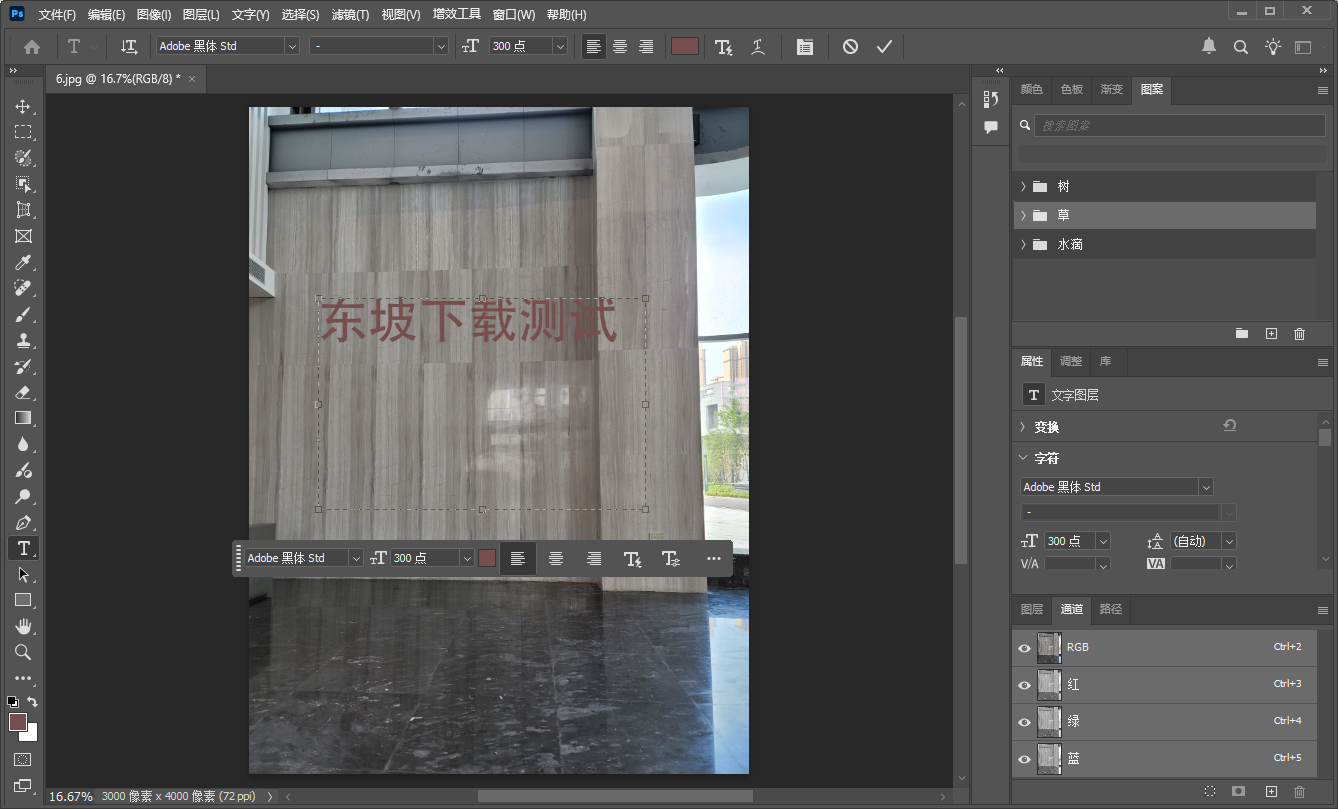The height and width of the screenshot is (809, 1338).
Task: Open the warped text dialog from options bar
Action: point(757,46)
